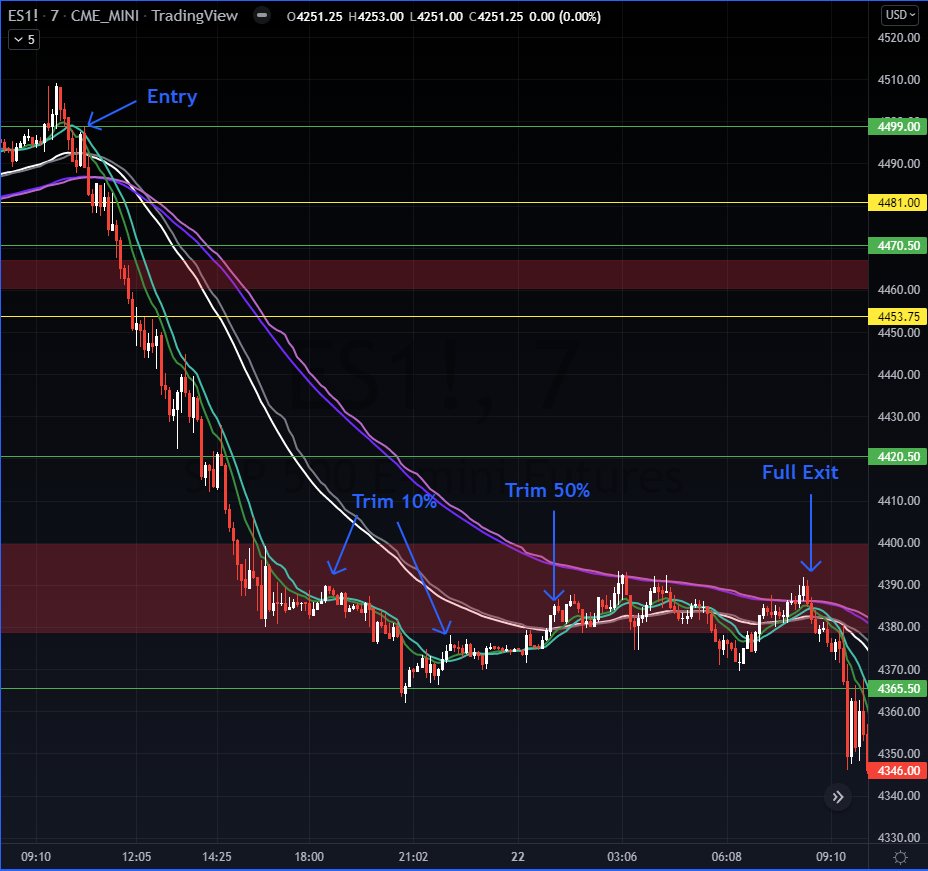Click the 4510.00 price scale label
This screenshot has height=871, width=928.
898,79
